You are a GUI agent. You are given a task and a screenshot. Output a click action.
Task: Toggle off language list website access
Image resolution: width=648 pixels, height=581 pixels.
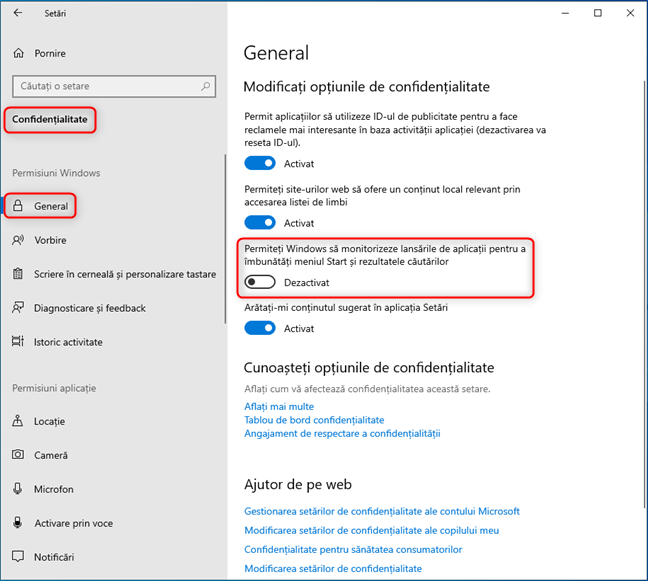260,223
